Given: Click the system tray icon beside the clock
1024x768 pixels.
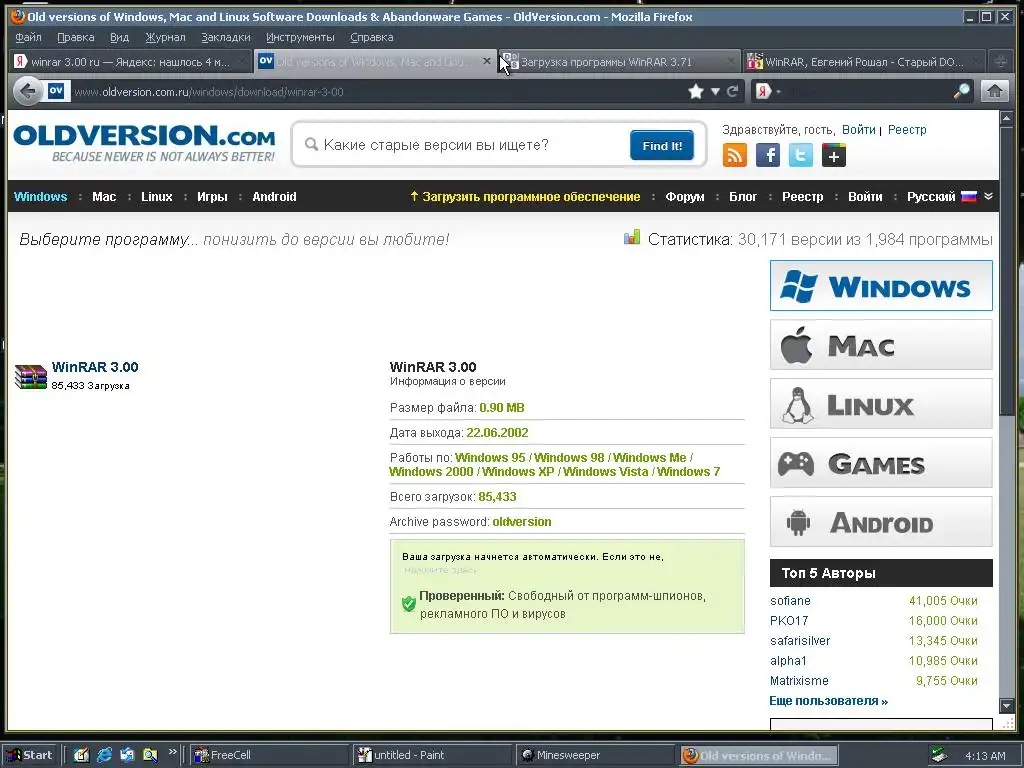Looking at the screenshot, I should 938,755.
